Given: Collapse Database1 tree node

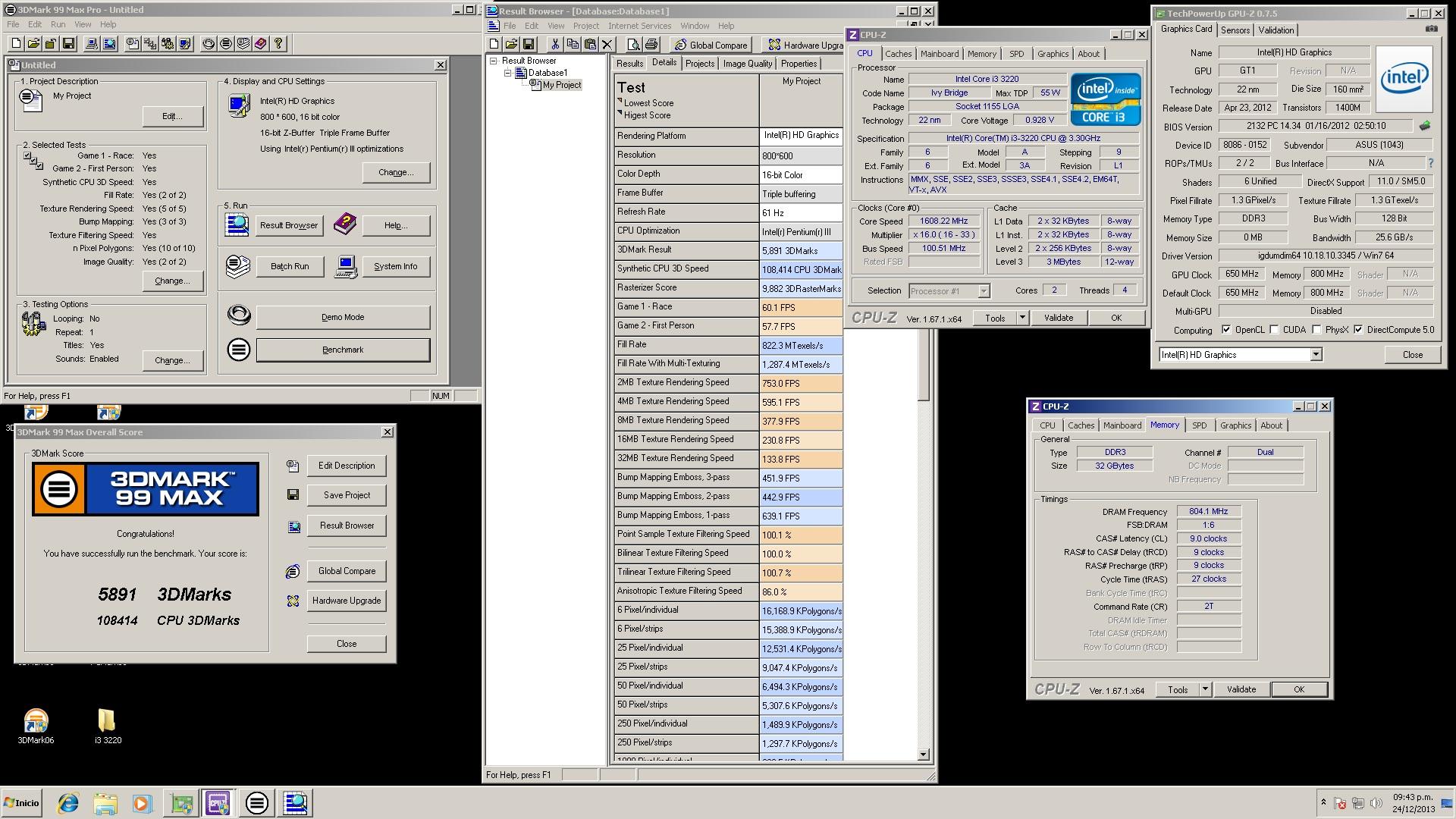Looking at the screenshot, I should pyautogui.click(x=508, y=73).
